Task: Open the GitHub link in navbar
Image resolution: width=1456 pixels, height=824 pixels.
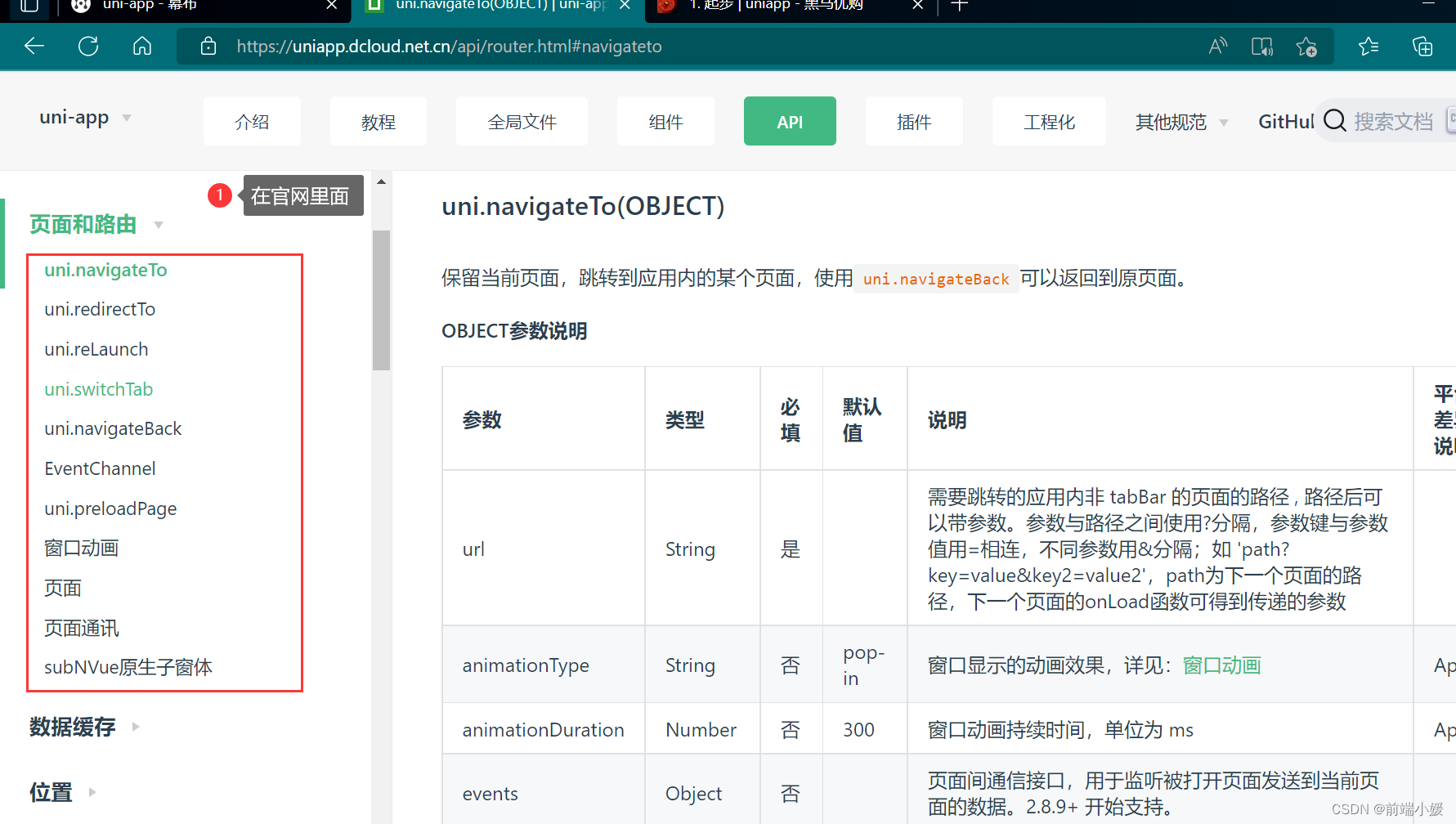Action: pos(1286,122)
